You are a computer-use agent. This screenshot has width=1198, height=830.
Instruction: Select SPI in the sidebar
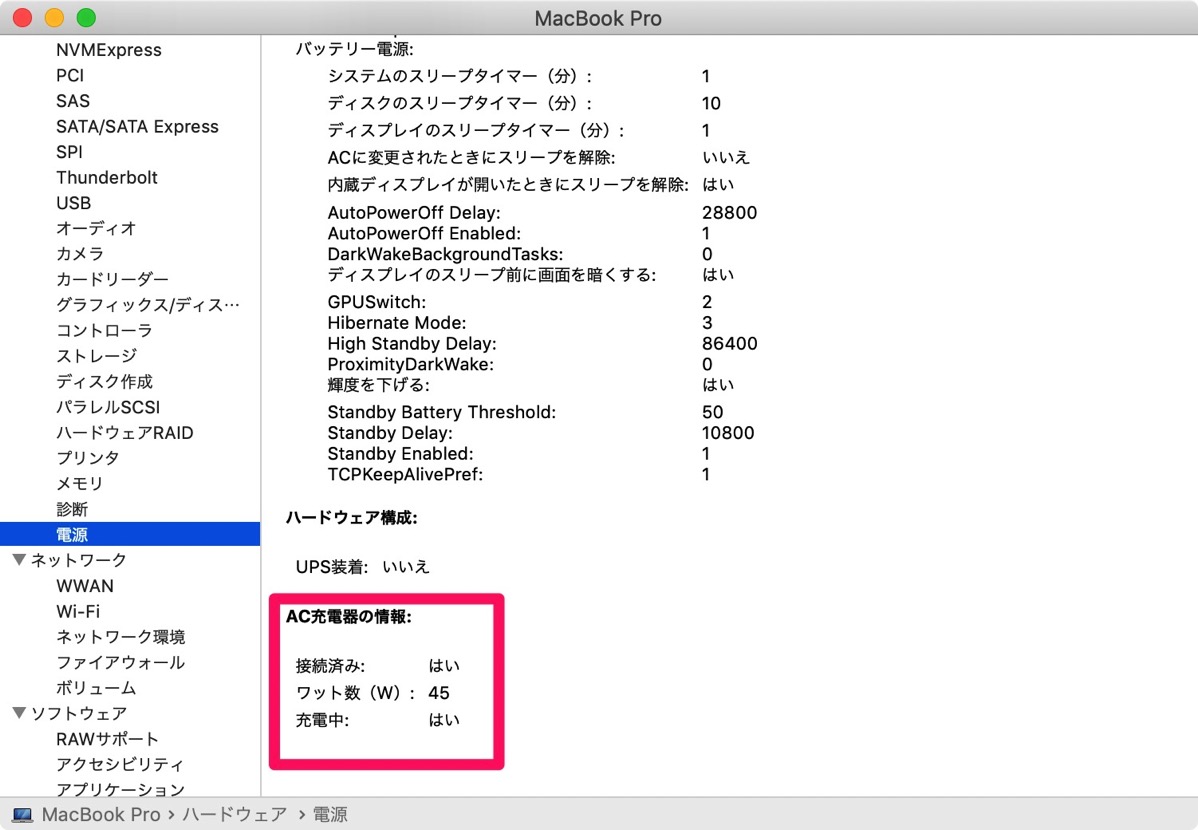pyautogui.click(x=69, y=151)
